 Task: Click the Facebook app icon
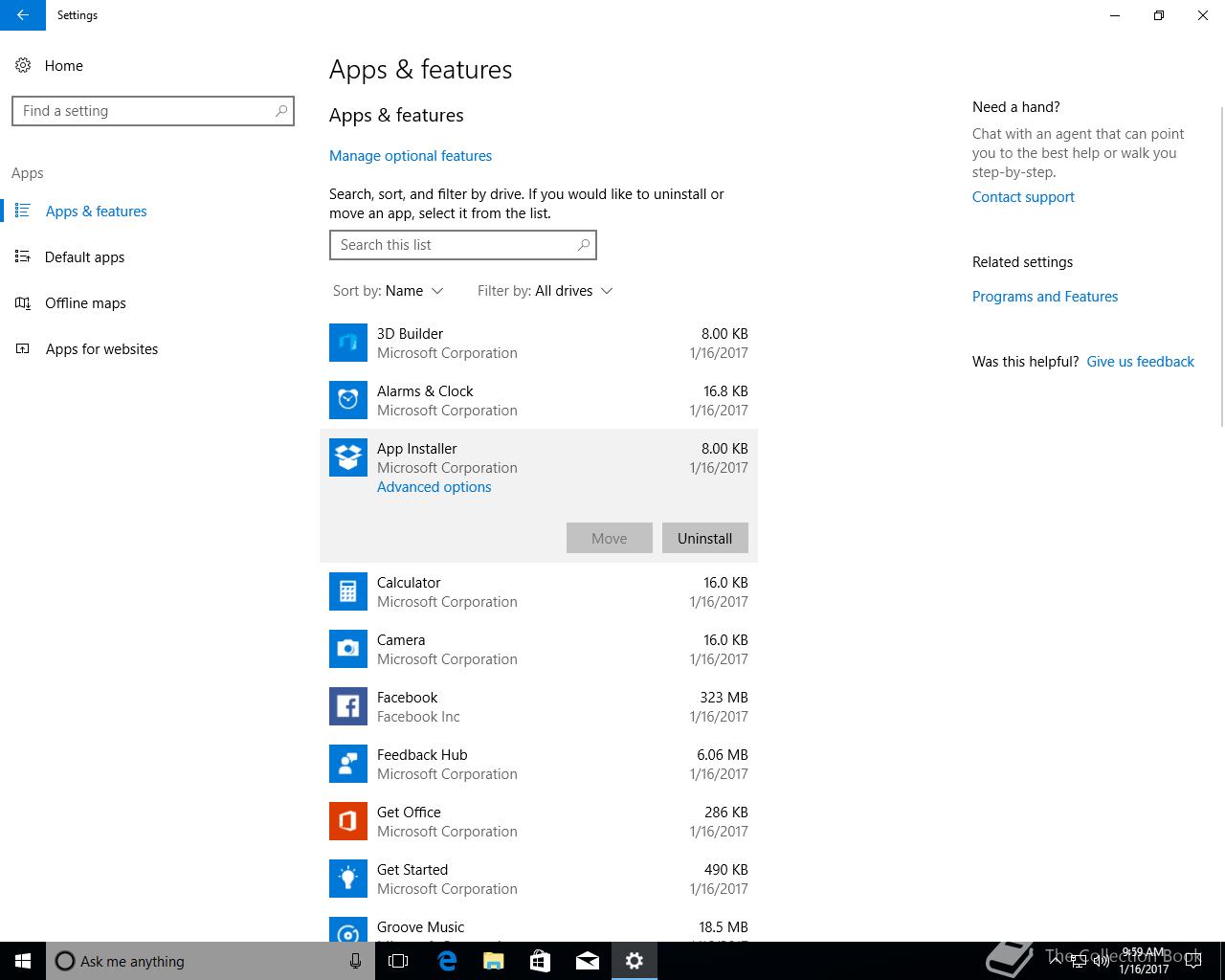pyautogui.click(x=348, y=706)
